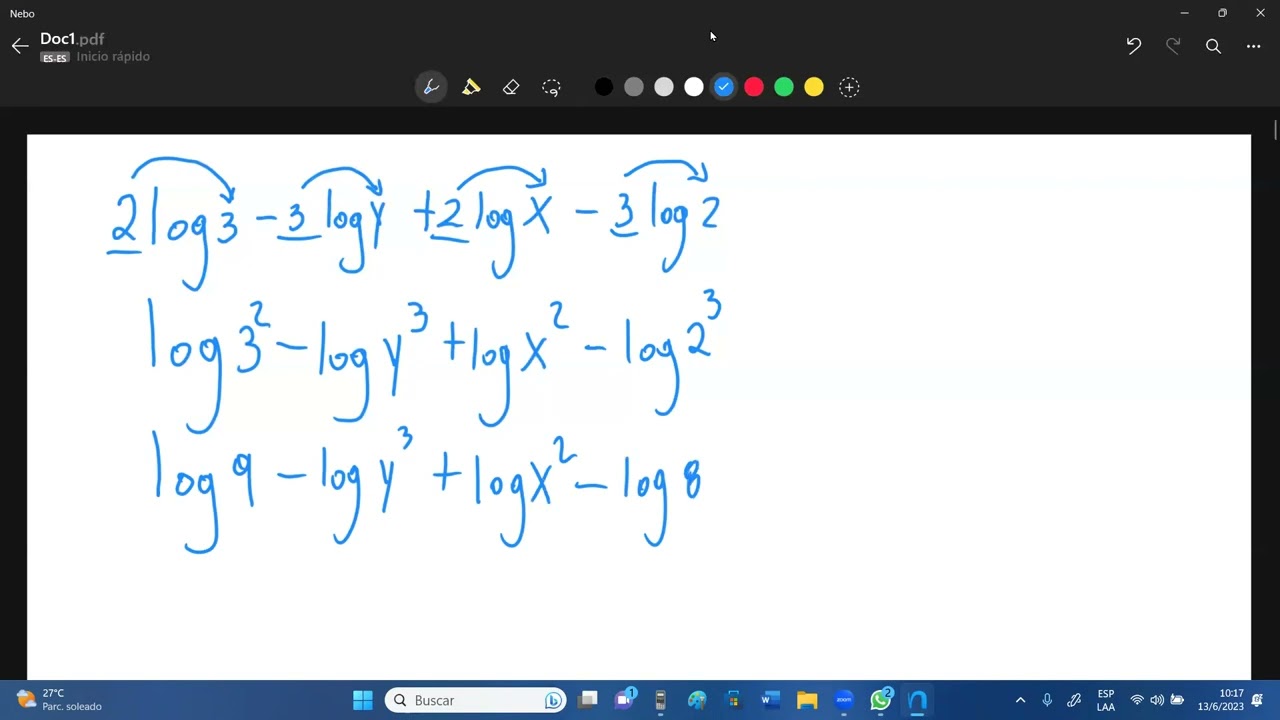Open the calculator app in taskbar

click(x=660, y=700)
